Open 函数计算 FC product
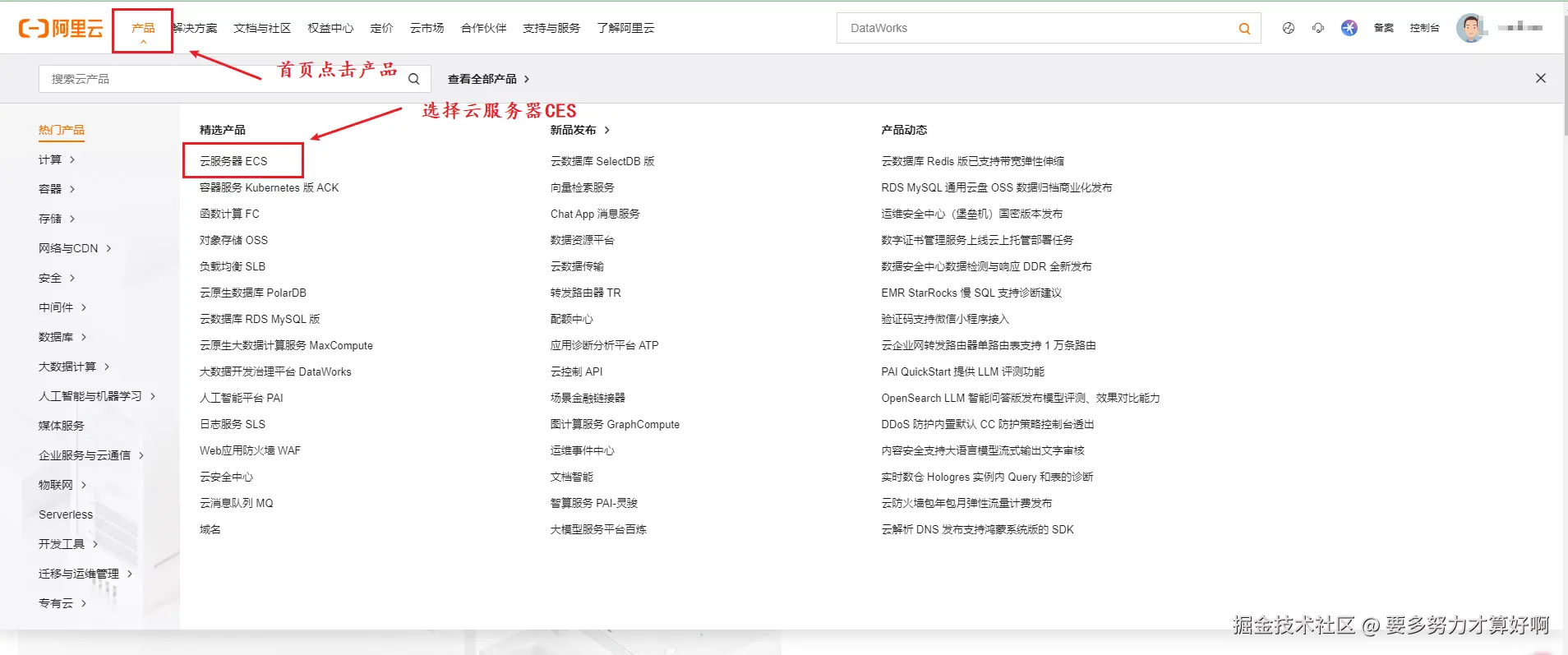The width and height of the screenshot is (1568, 655). pyautogui.click(x=229, y=214)
